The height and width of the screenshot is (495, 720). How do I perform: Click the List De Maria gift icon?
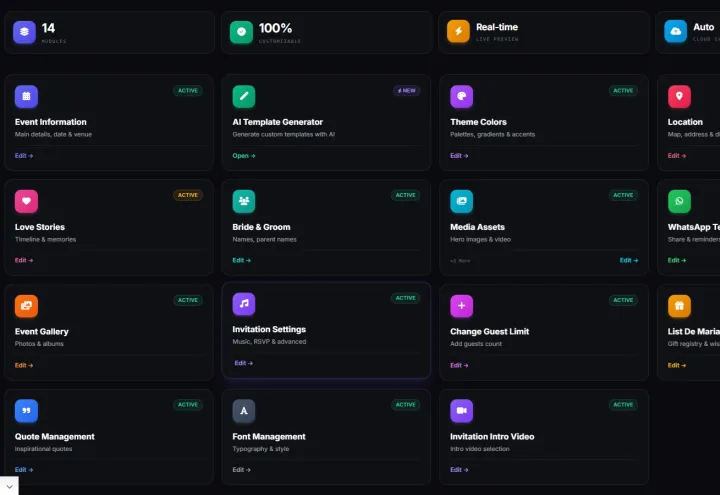pos(679,306)
